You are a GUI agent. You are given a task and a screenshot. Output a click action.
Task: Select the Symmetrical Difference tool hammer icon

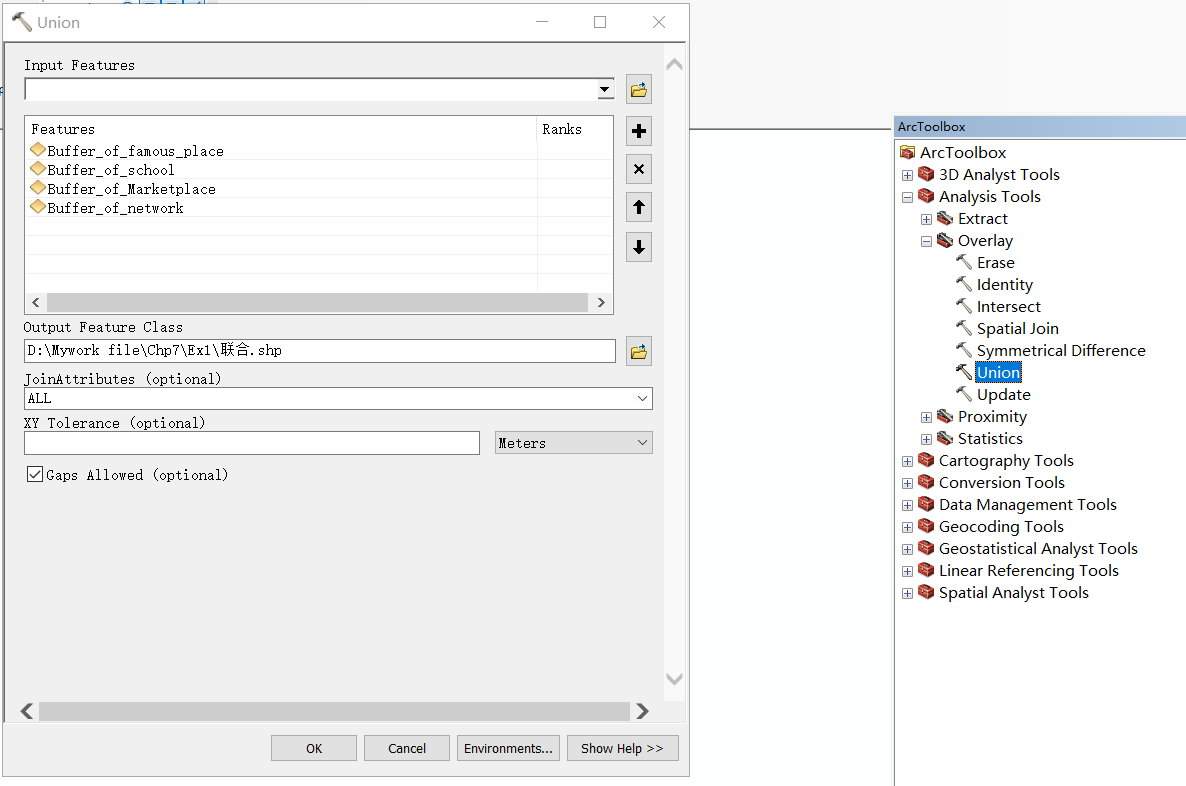pos(964,350)
